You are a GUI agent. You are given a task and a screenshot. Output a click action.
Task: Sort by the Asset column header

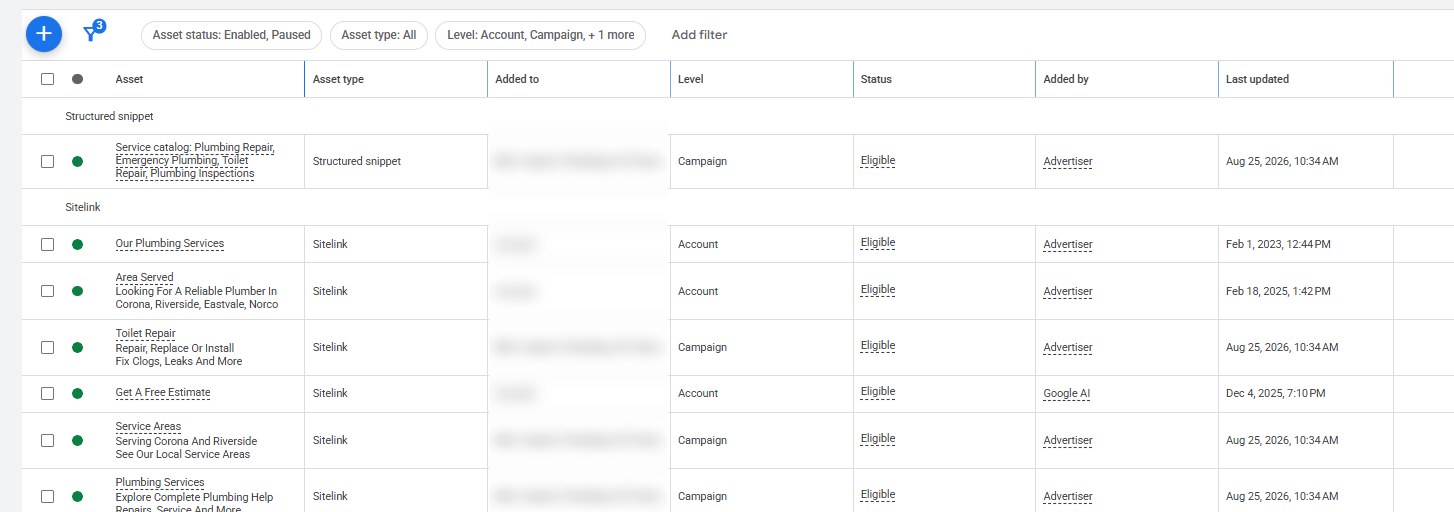coord(129,79)
